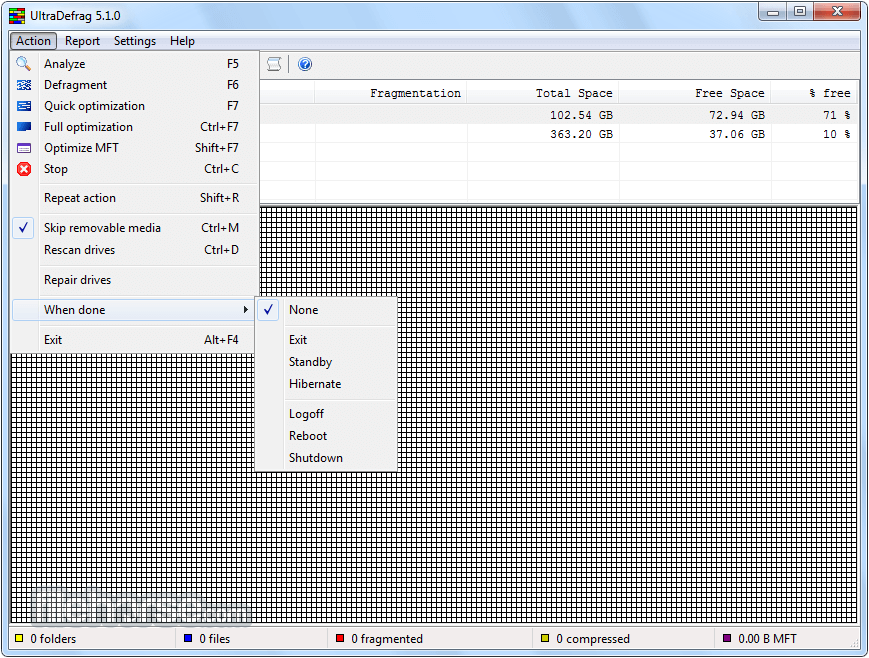869x658 pixels.
Task: Open the Help menu
Action: point(182,41)
